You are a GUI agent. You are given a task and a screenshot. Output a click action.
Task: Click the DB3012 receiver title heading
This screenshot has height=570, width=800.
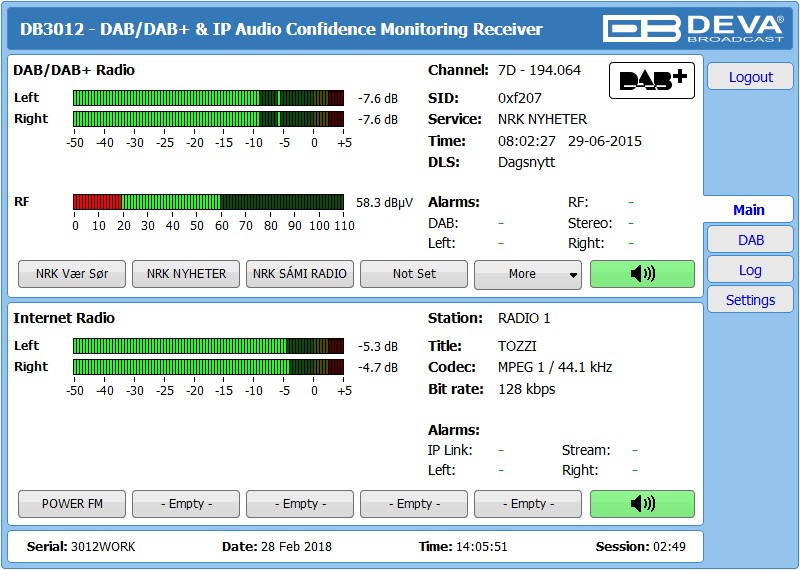pyautogui.click(x=281, y=29)
